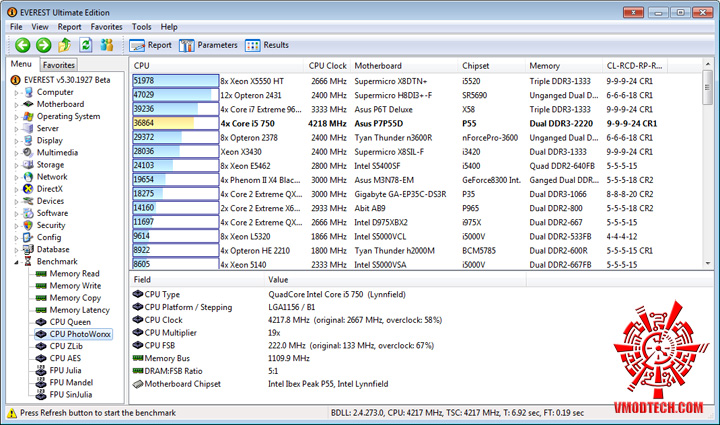Image resolution: width=720 pixels, height=425 pixels.
Task: Select the Software icon in the tree
Action: point(28,213)
